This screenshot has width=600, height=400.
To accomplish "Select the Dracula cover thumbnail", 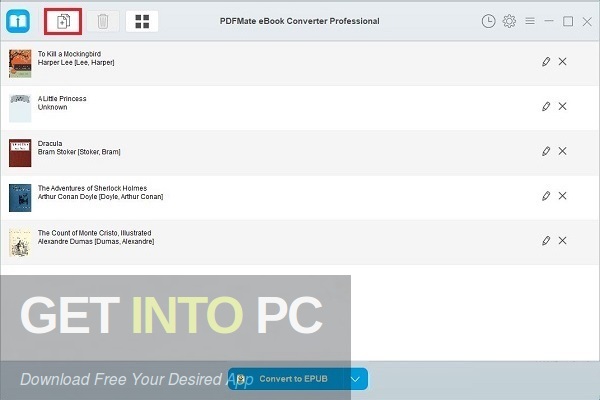I will click(20, 153).
